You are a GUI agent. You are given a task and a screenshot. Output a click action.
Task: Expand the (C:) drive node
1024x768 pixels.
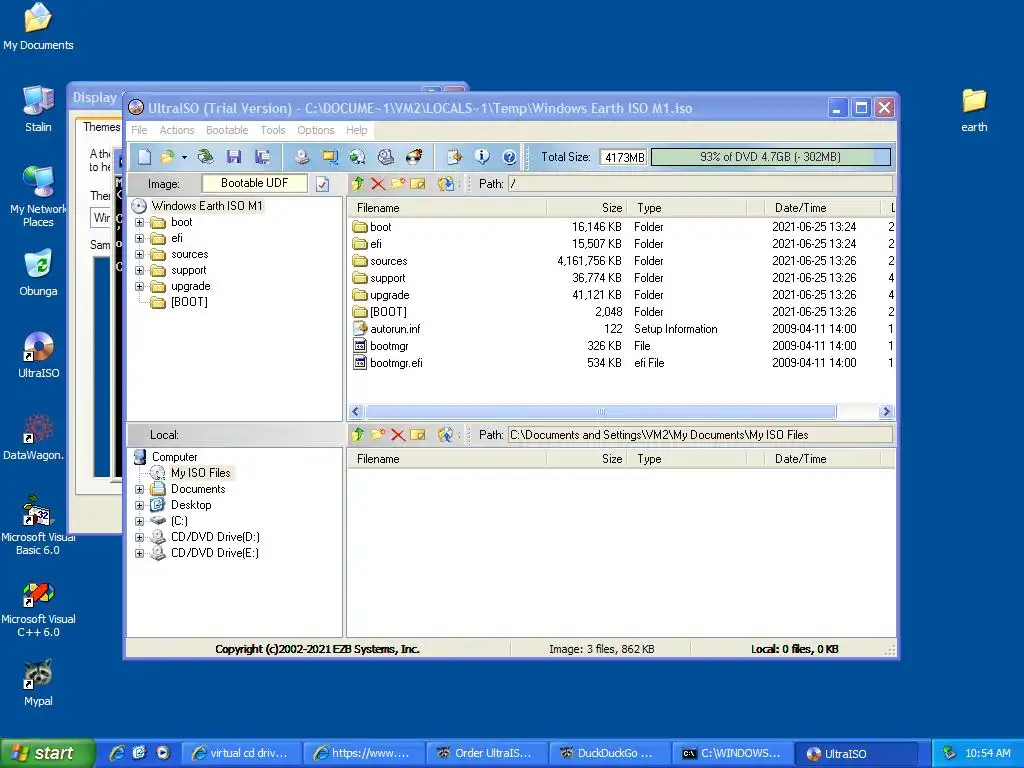[x=139, y=521]
